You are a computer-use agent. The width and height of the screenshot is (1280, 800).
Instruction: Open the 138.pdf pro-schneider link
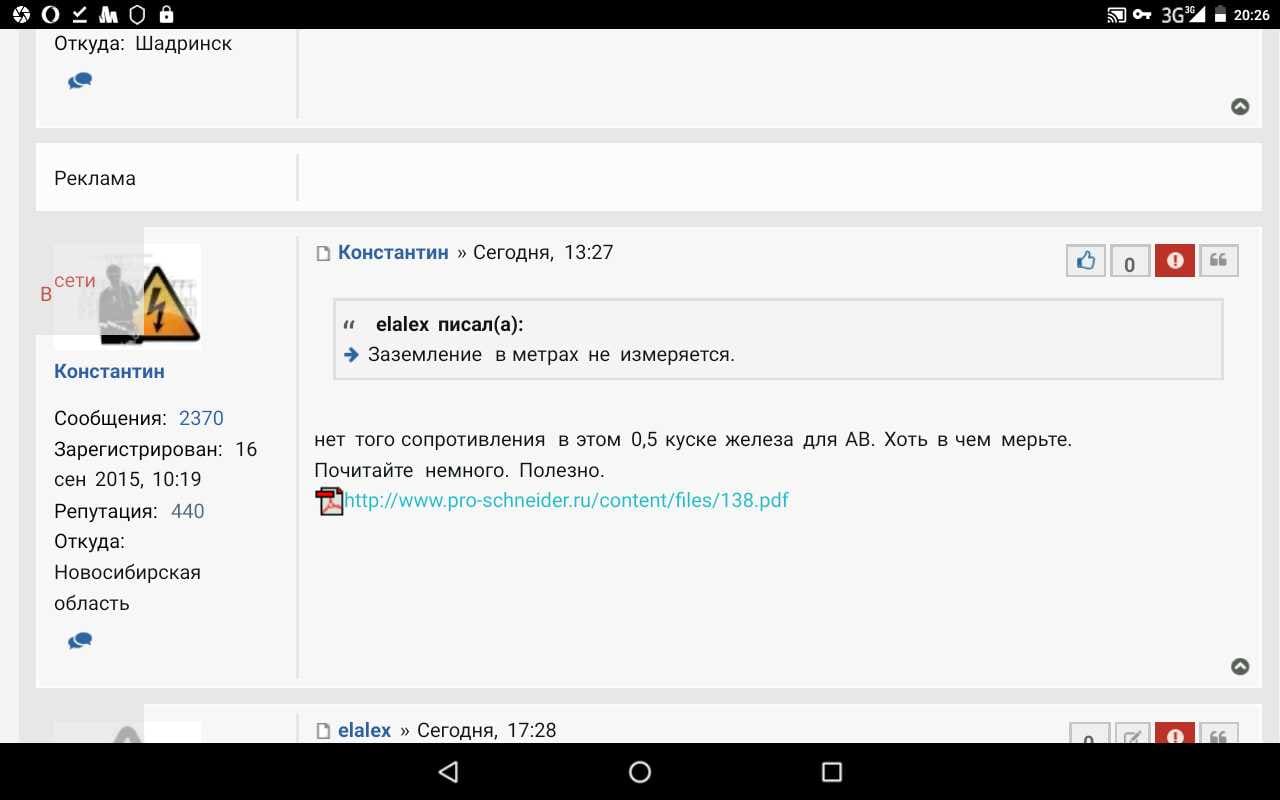pyautogui.click(x=566, y=500)
